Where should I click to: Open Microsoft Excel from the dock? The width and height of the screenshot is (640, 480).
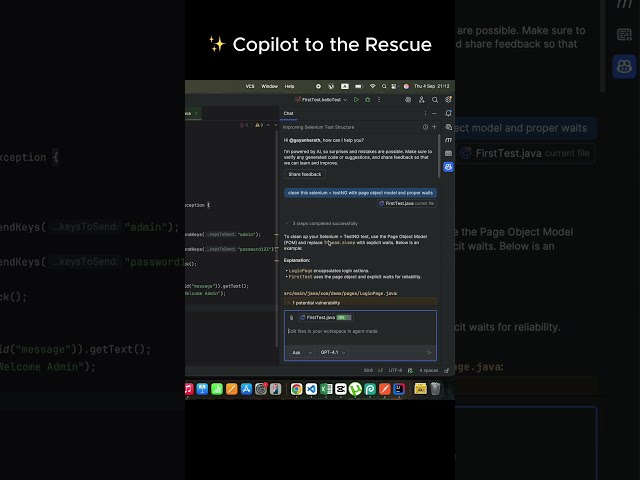tap(326, 389)
